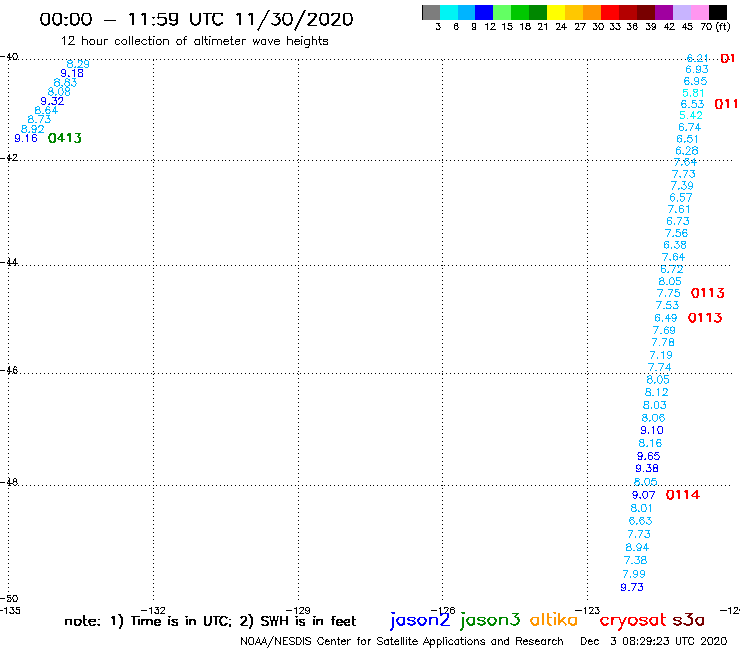Click the wave height value '6.53'
The height and width of the screenshot is (650, 740).
[692, 104]
